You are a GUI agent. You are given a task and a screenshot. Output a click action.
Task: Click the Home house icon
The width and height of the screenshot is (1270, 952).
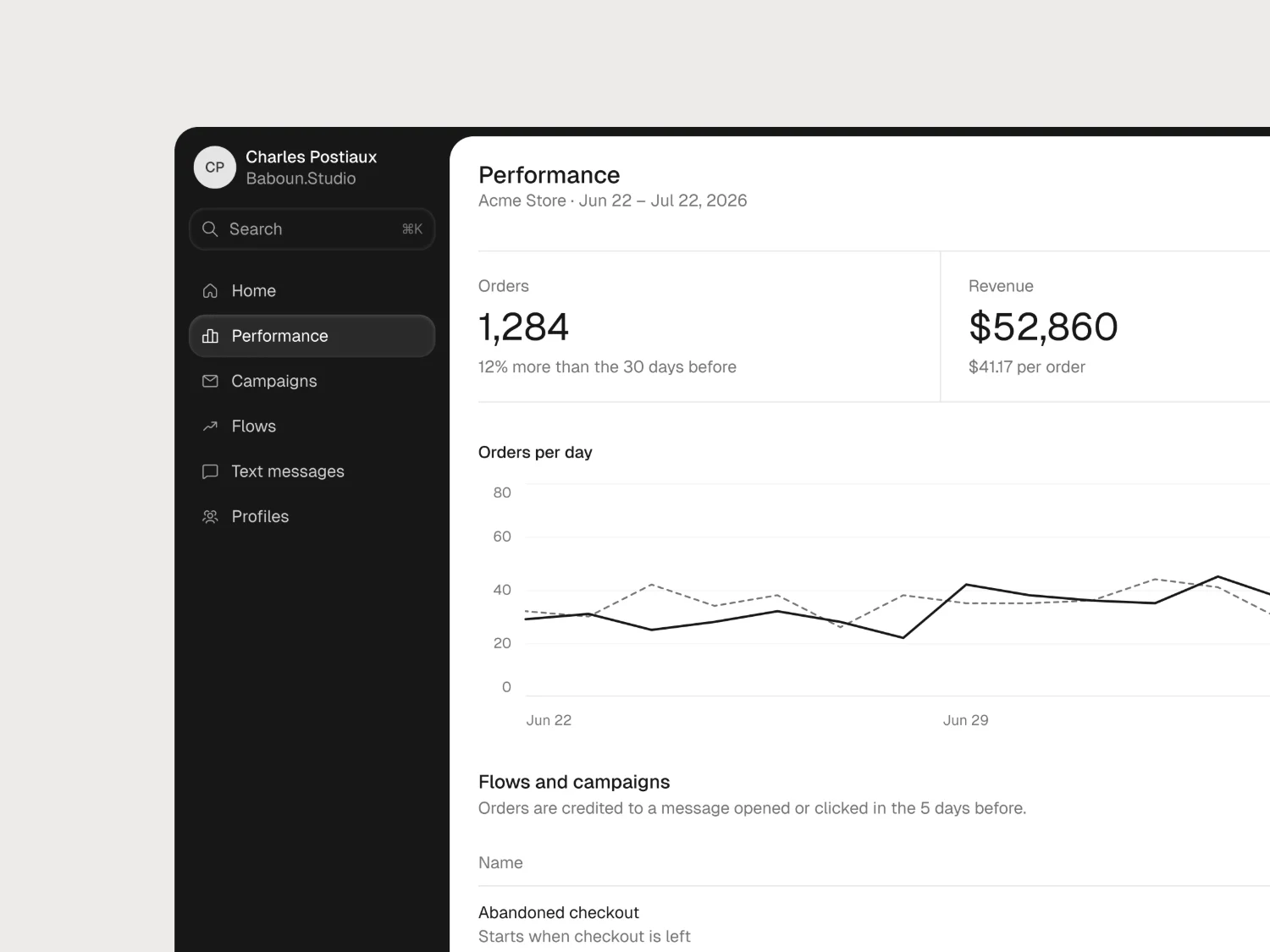point(210,291)
